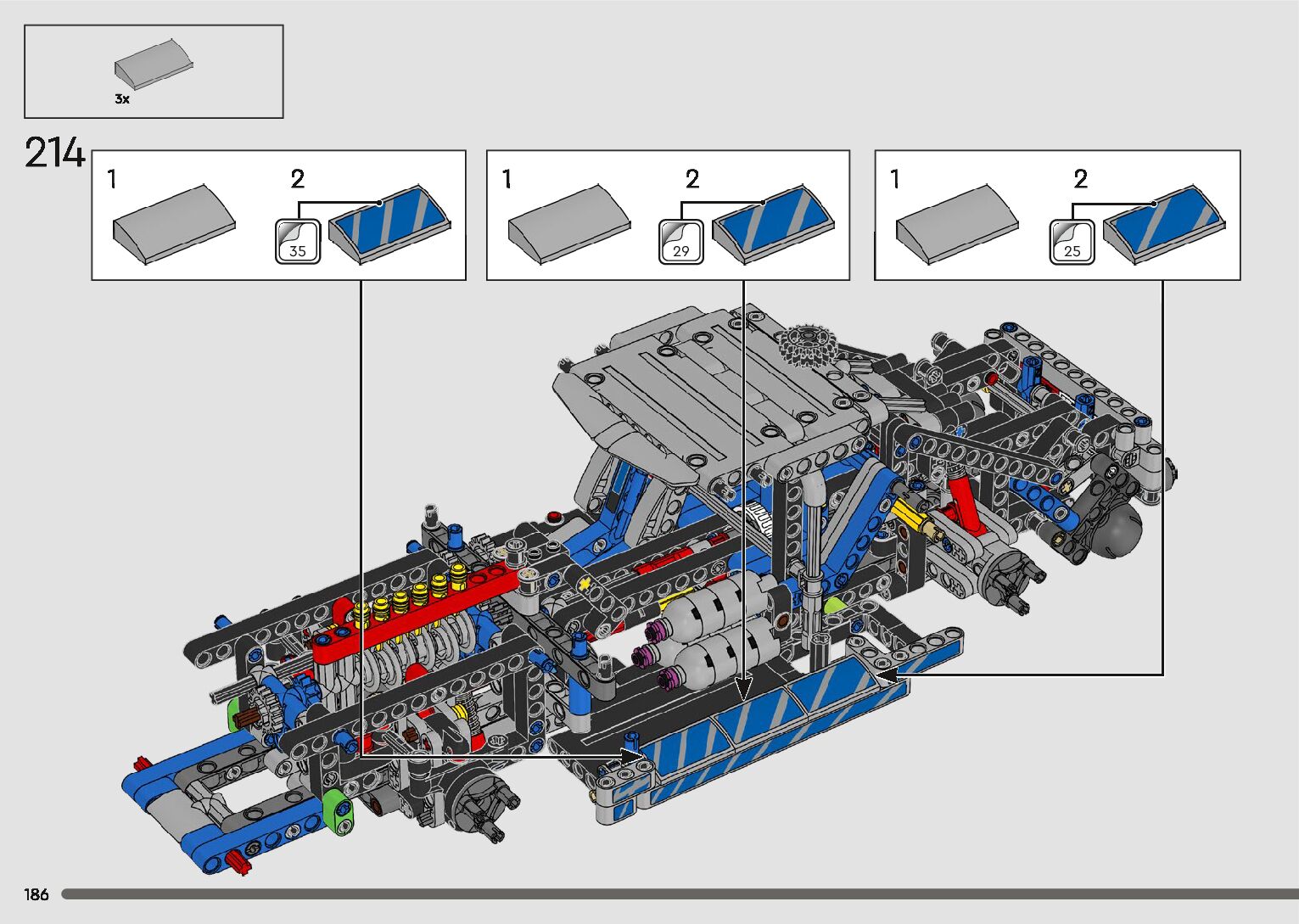Click the sticker number 25 icon
1299x924 pixels.
pos(1072,242)
